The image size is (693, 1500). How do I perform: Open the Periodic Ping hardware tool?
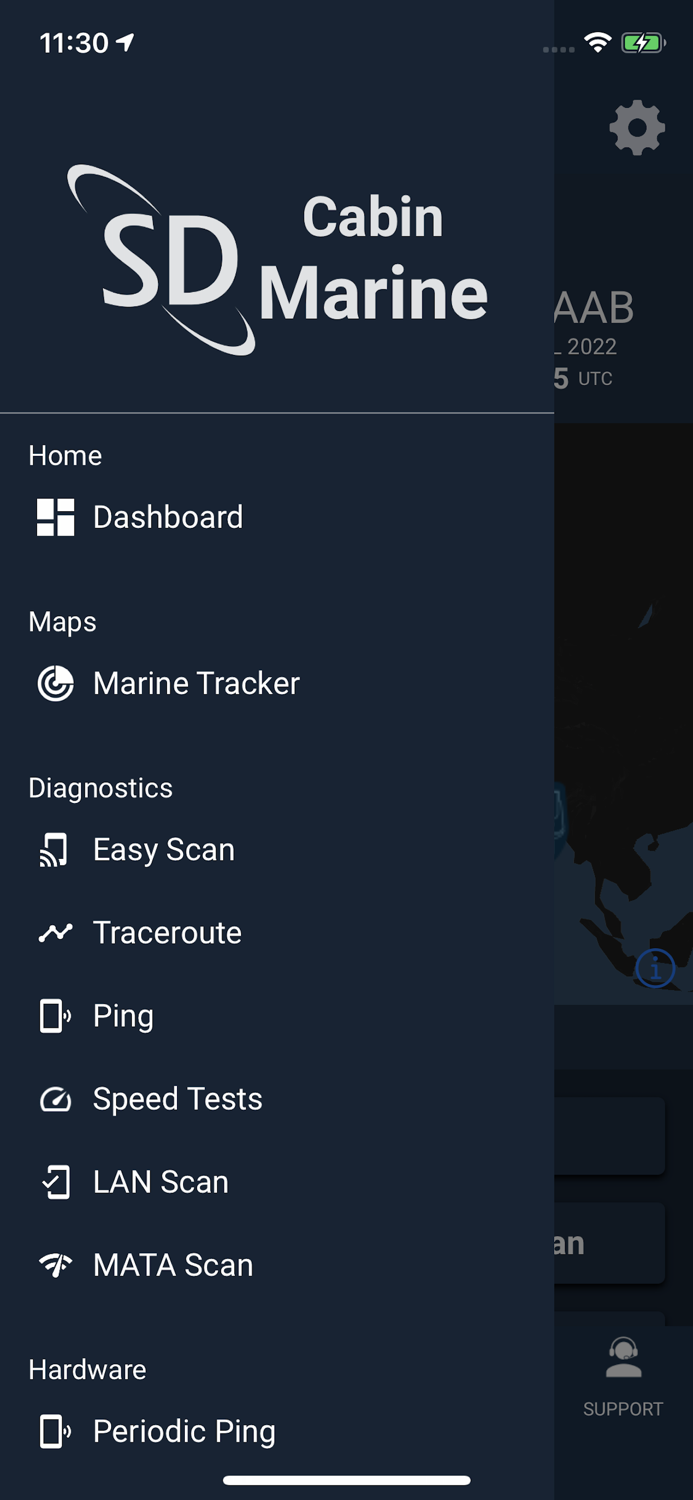(x=184, y=1431)
